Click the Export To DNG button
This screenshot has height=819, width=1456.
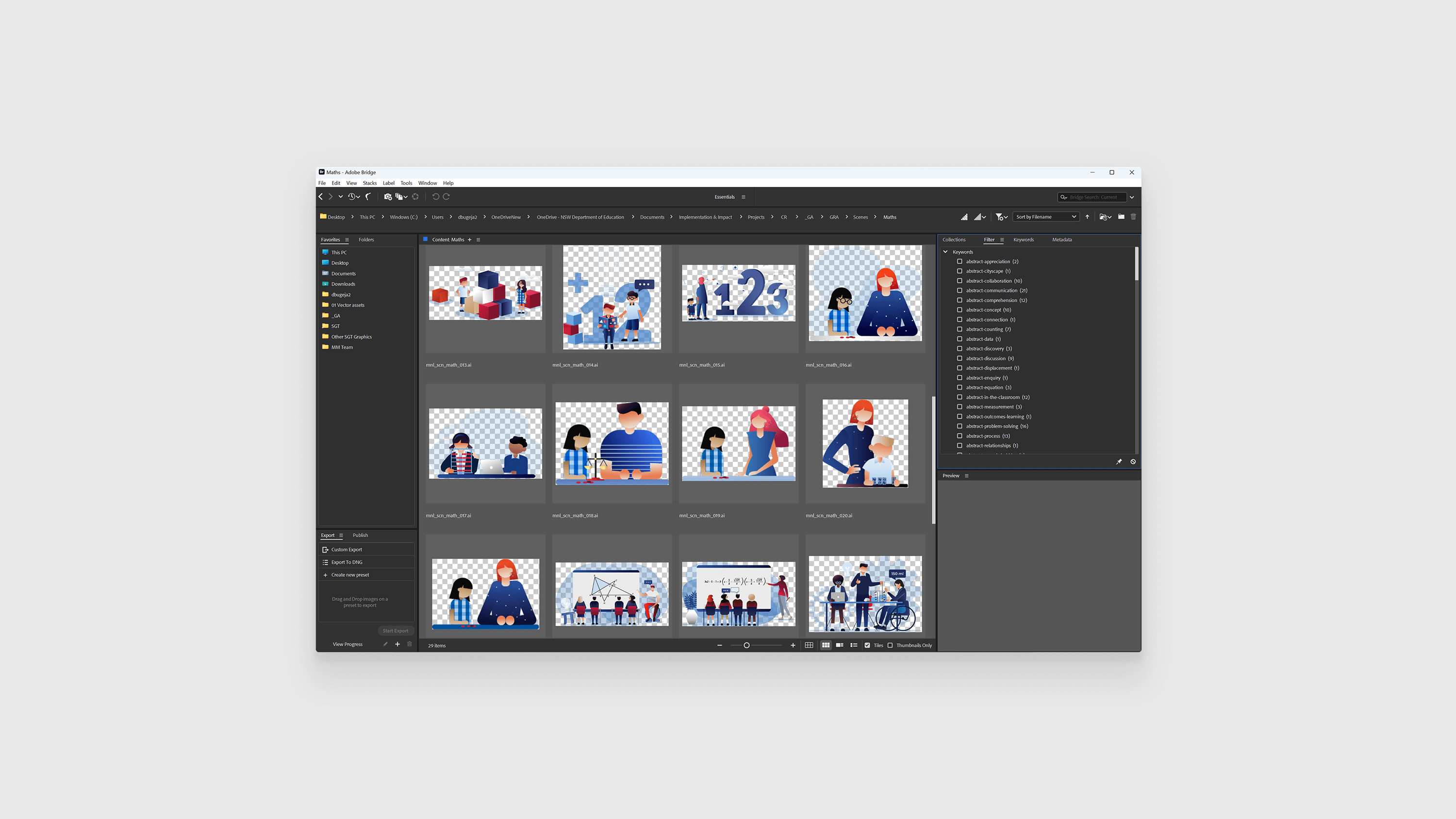[x=347, y=562]
